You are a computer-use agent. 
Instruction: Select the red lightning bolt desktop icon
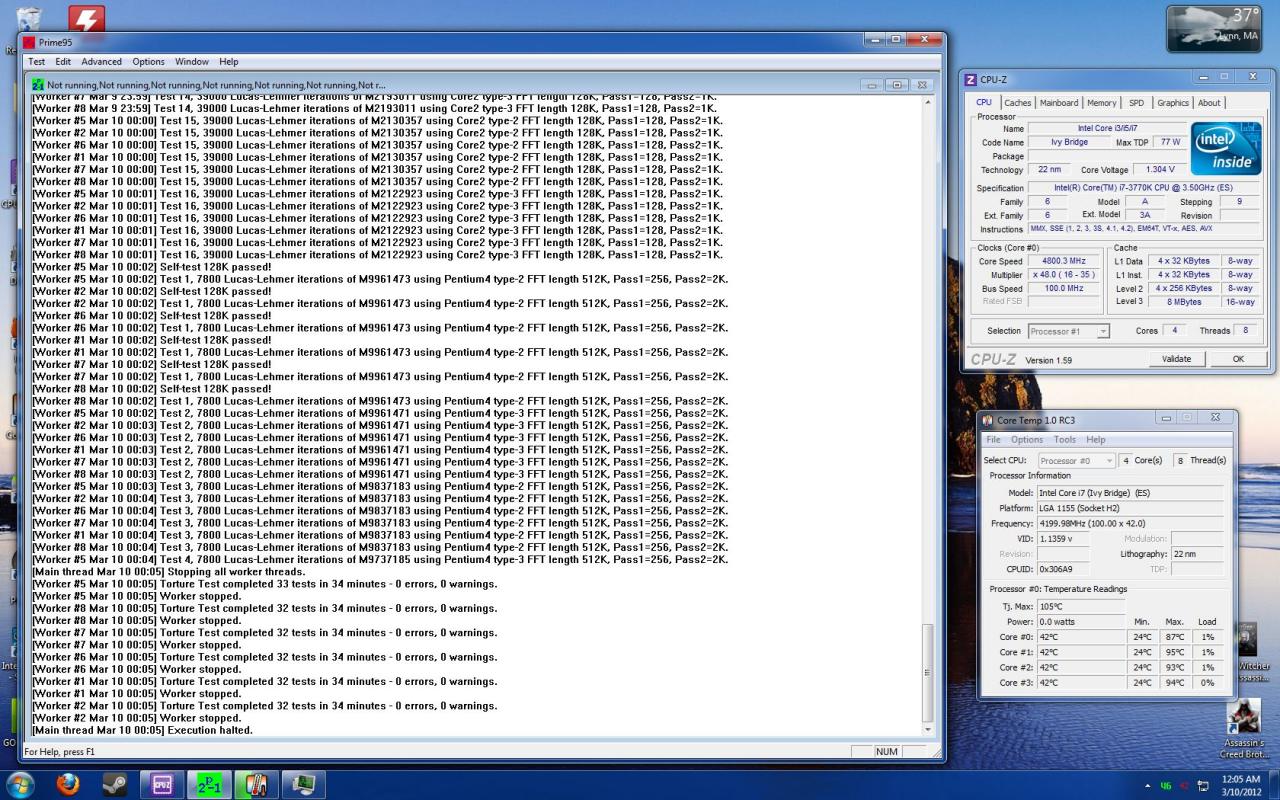[87, 20]
